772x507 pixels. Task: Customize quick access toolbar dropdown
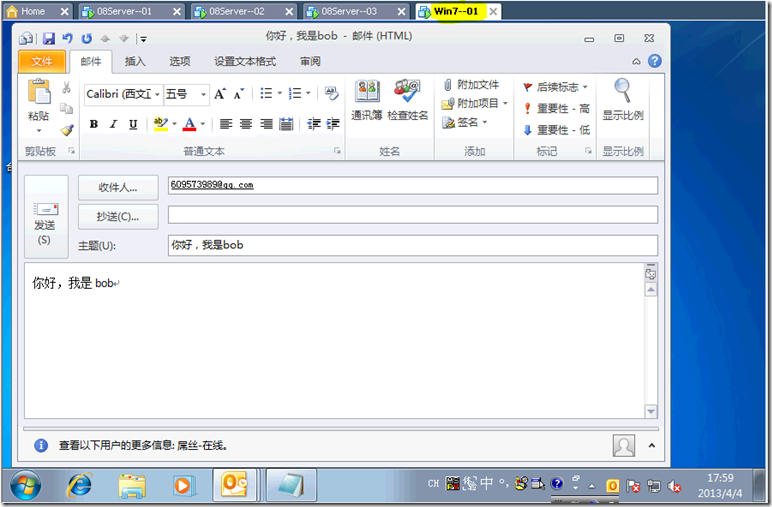(143, 39)
